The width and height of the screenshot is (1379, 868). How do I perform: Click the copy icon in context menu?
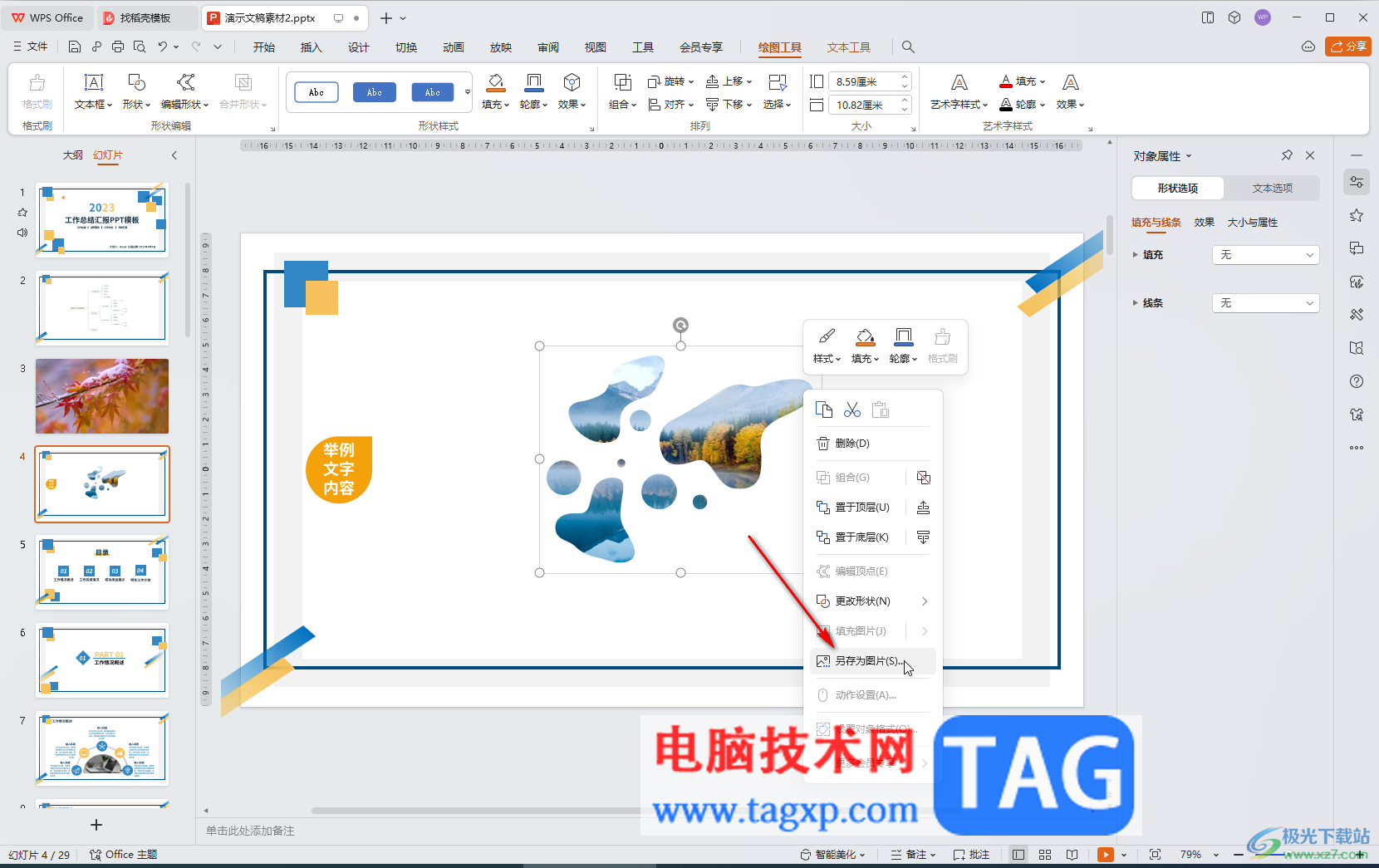tap(824, 409)
